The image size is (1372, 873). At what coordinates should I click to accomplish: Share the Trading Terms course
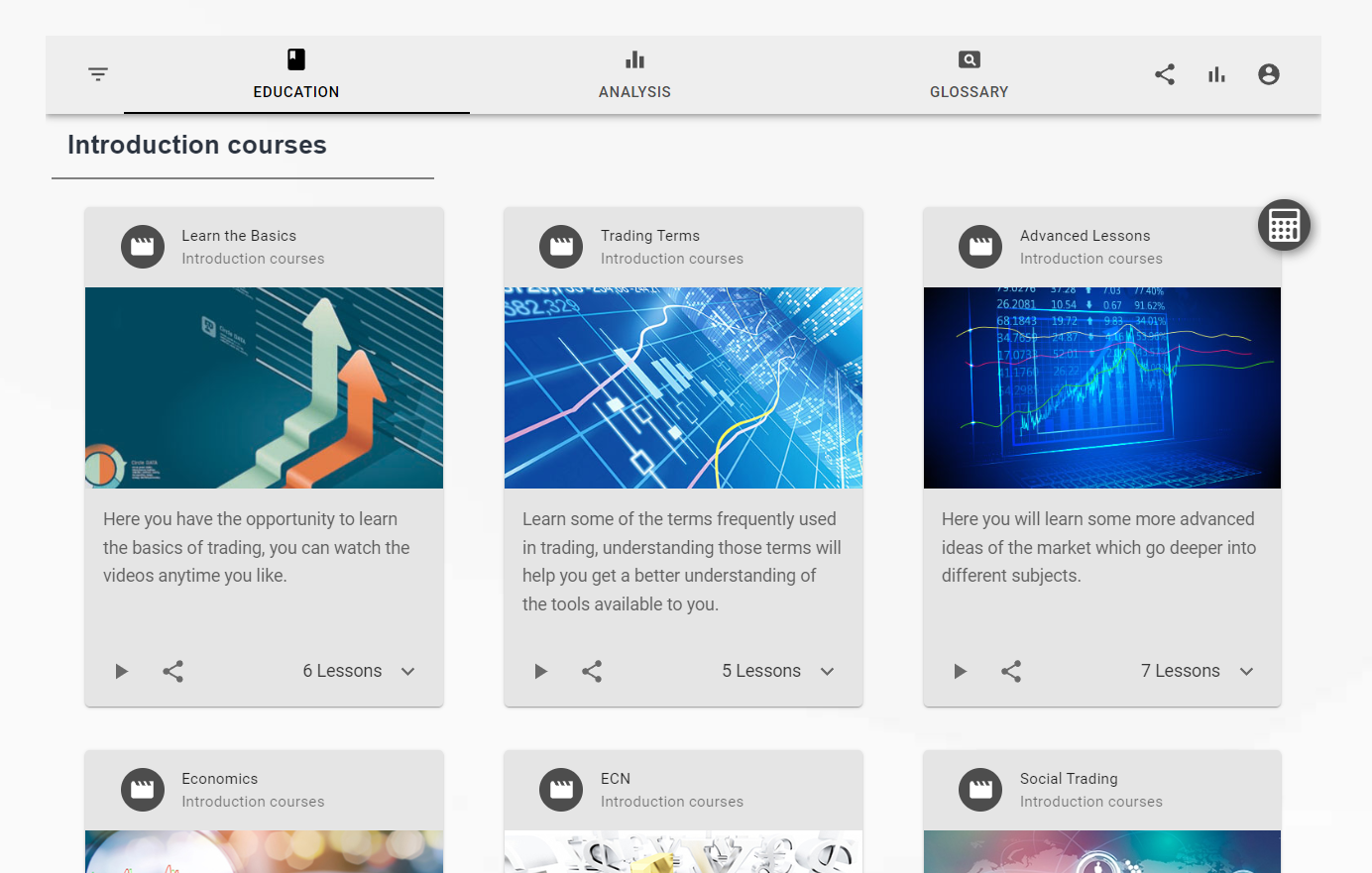point(592,671)
